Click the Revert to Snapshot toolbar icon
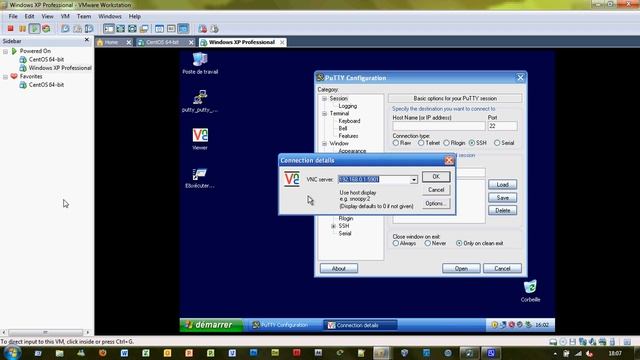640x360 pixels. coord(77,29)
